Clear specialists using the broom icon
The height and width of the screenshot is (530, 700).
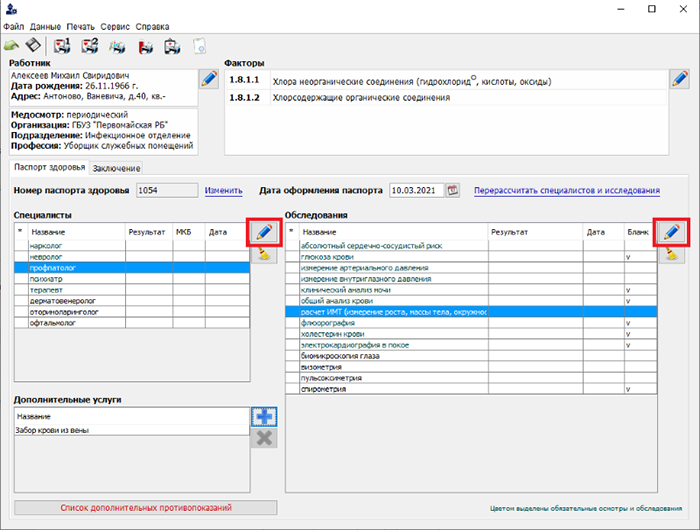click(264, 255)
